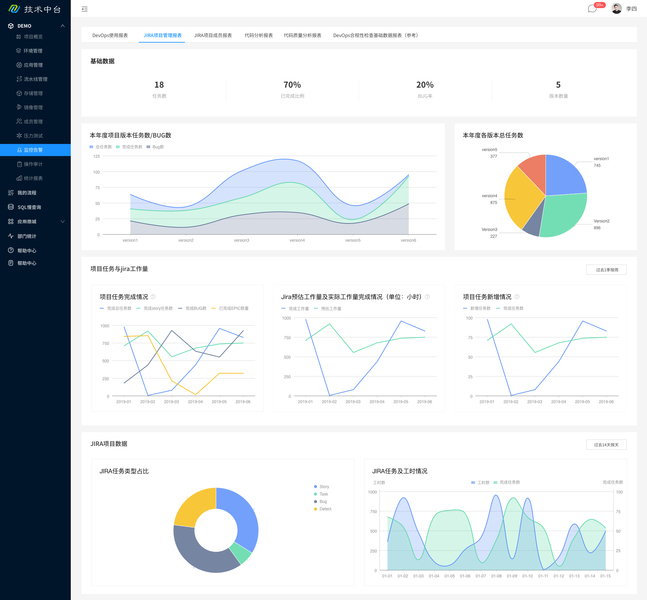Switch to 代码分析报表 tab
This screenshot has width=647, height=600.
point(258,35)
